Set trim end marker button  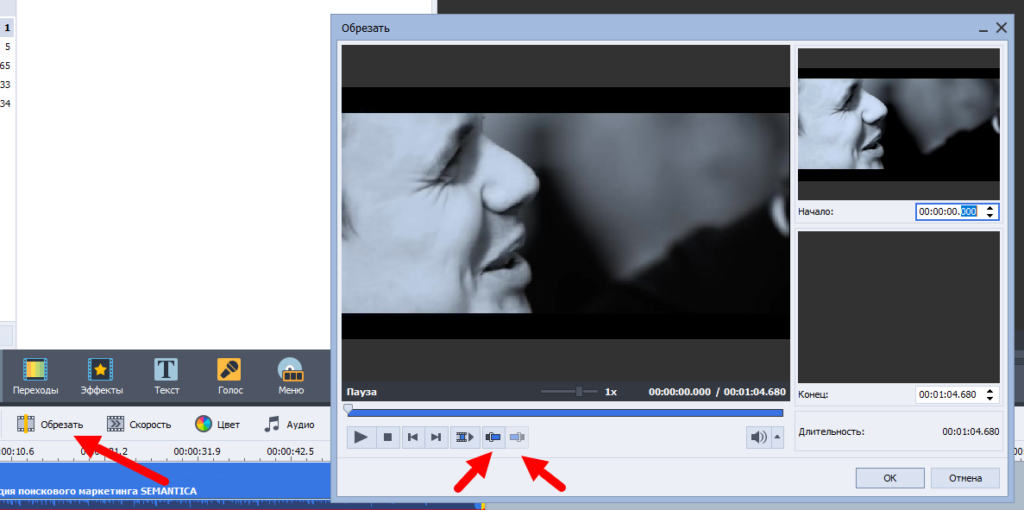pyautogui.click(x=518, y=438)
